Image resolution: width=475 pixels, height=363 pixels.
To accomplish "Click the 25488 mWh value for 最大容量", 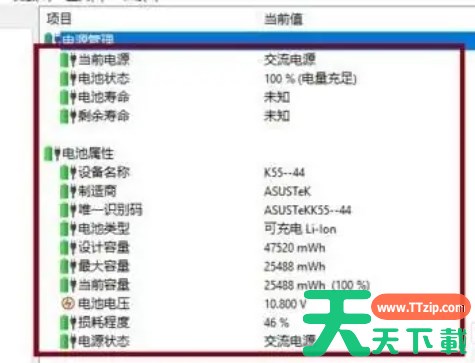I will [294, 266].
